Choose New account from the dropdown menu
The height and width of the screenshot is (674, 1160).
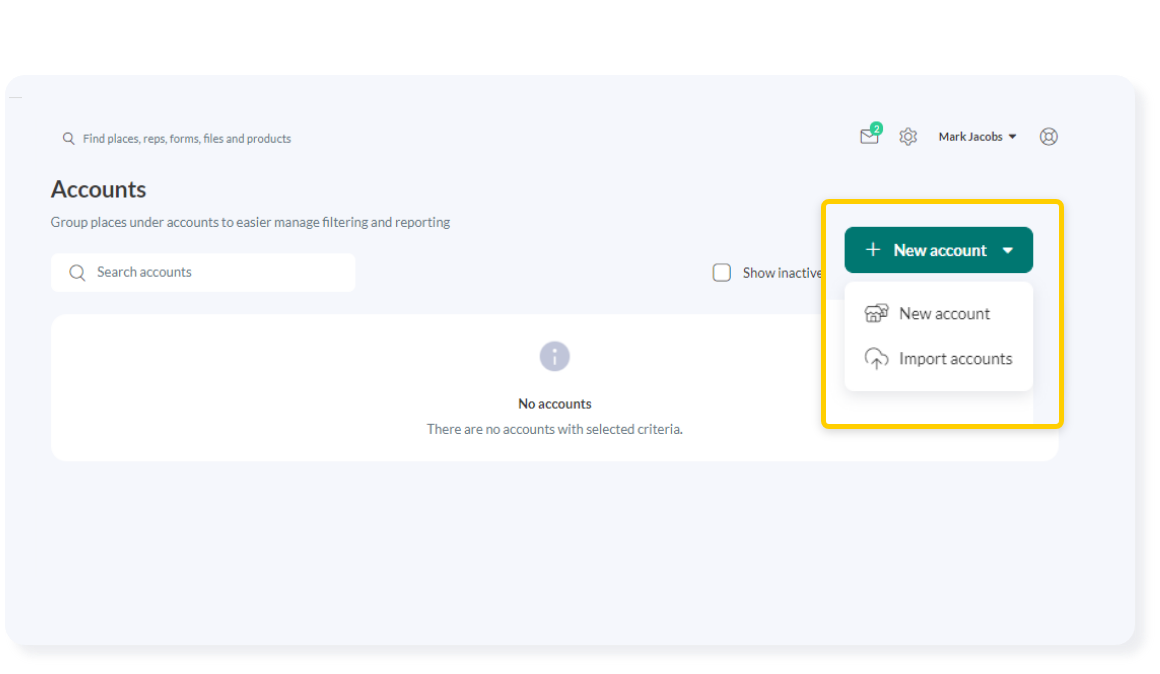(x=938, y=314)
